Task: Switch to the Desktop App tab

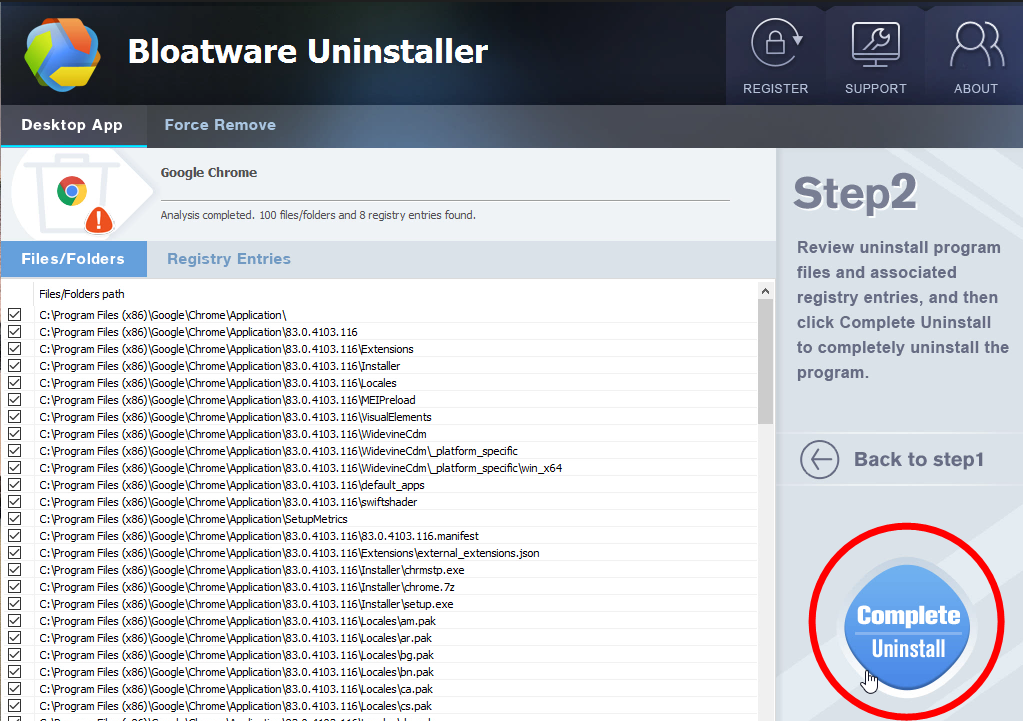Action: pyautogui.click(x=72, y=125)
